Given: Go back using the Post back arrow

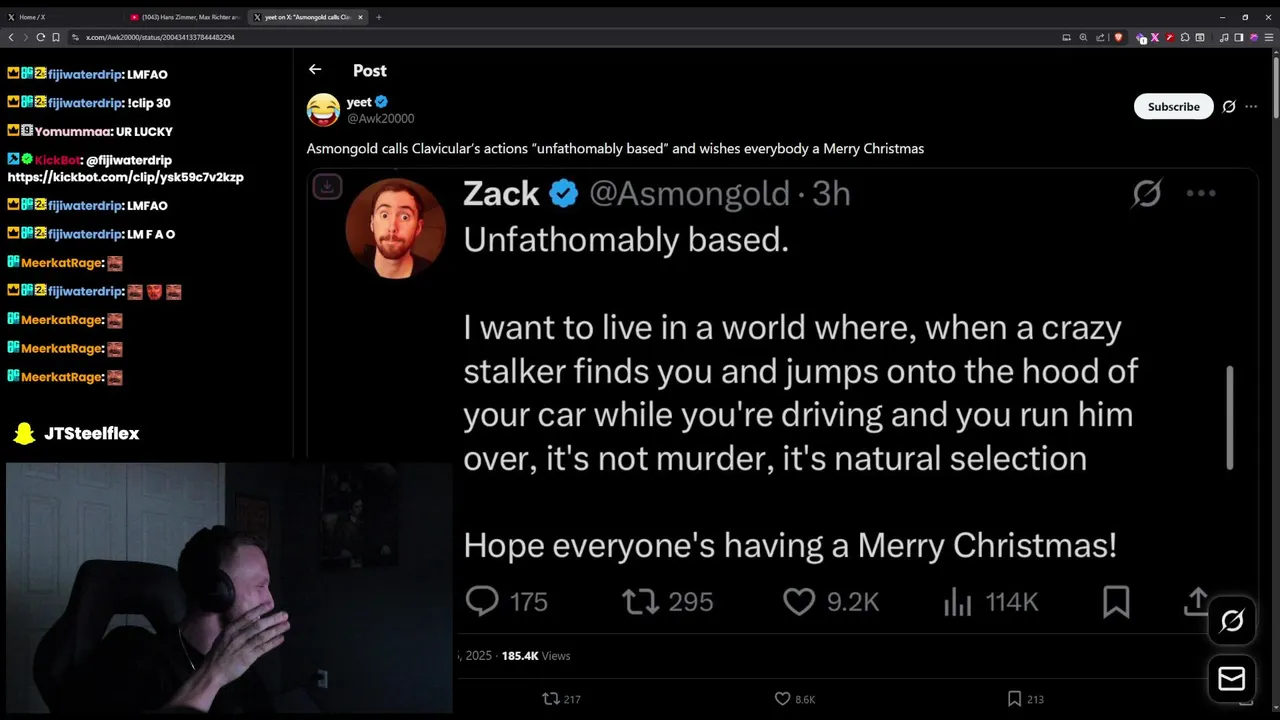Looking at the screenshot, I should coord(315,69).
